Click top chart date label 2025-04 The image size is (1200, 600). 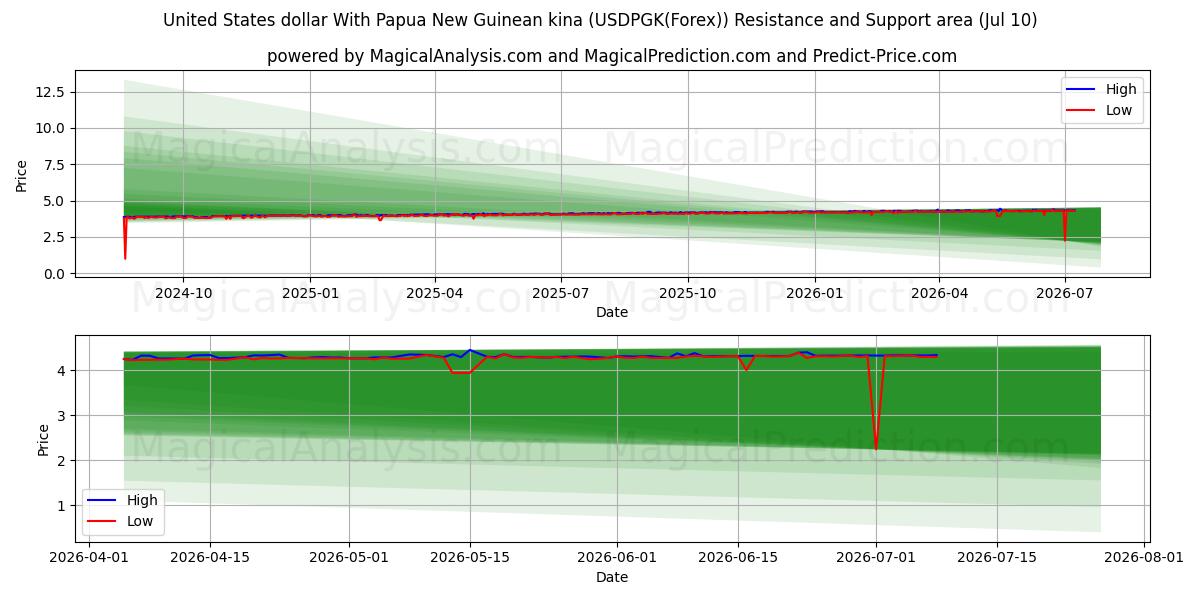tap(435, 293)
